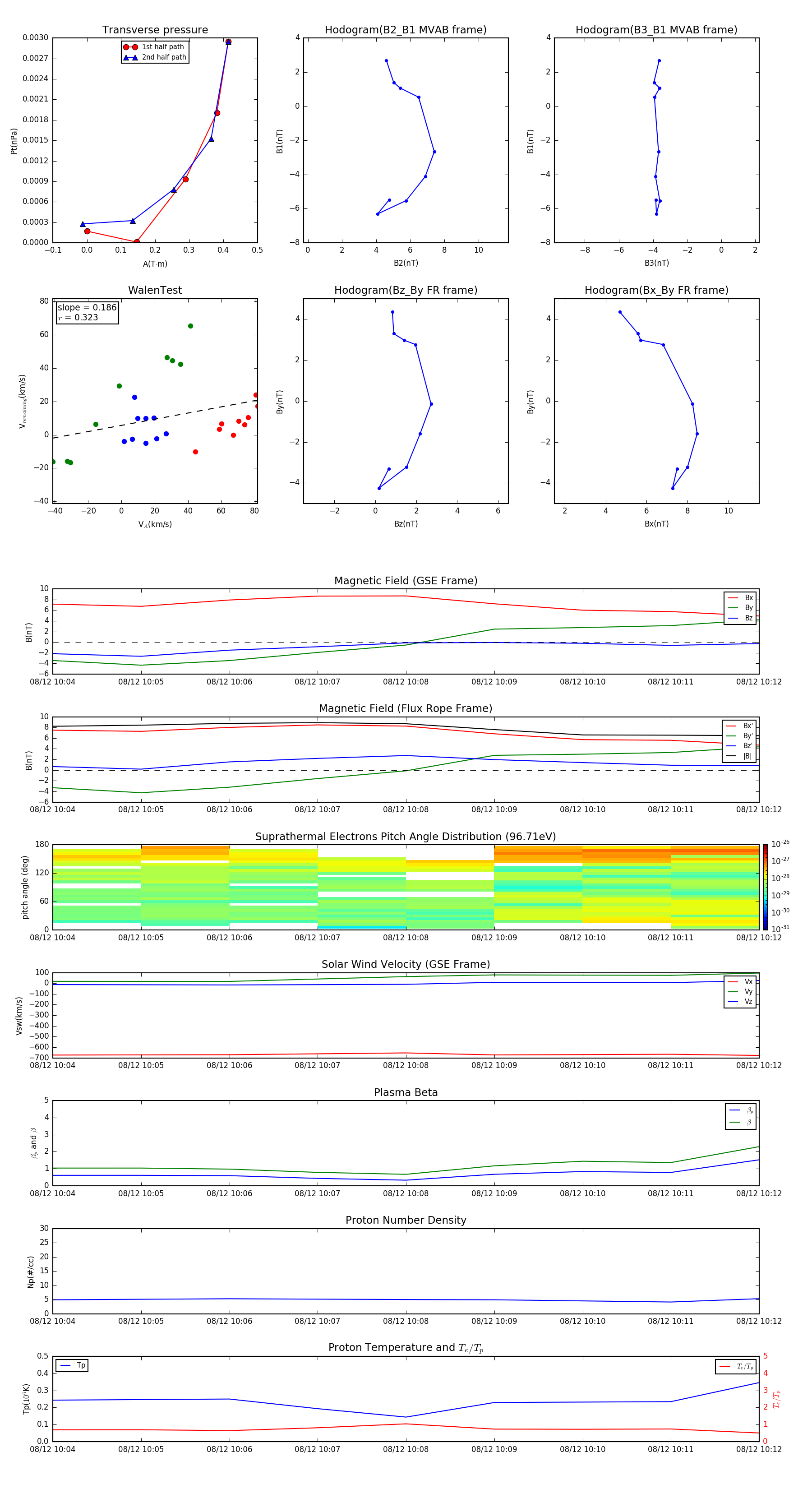
Task: Click the pitch angle color bar scale
Action: point(765,887)
